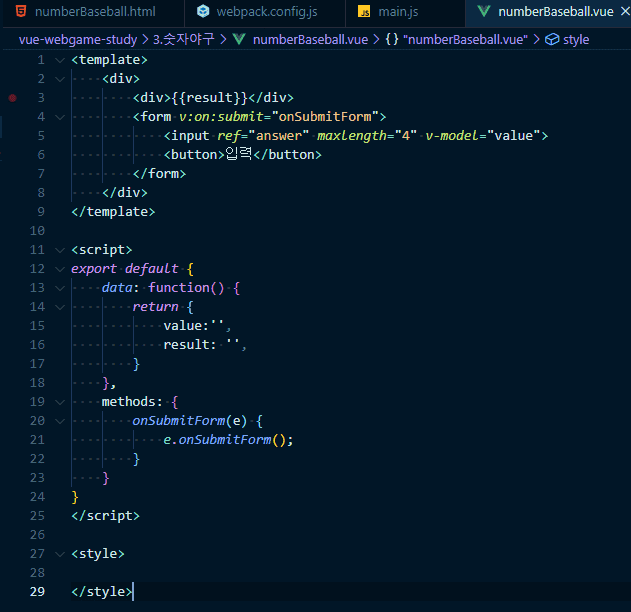Image resolution: width=631 pixels, height=612 pixels.
Task: Click the "numberBaseball.vue" object symbol breadcrumb
Action: pos(465,39)
